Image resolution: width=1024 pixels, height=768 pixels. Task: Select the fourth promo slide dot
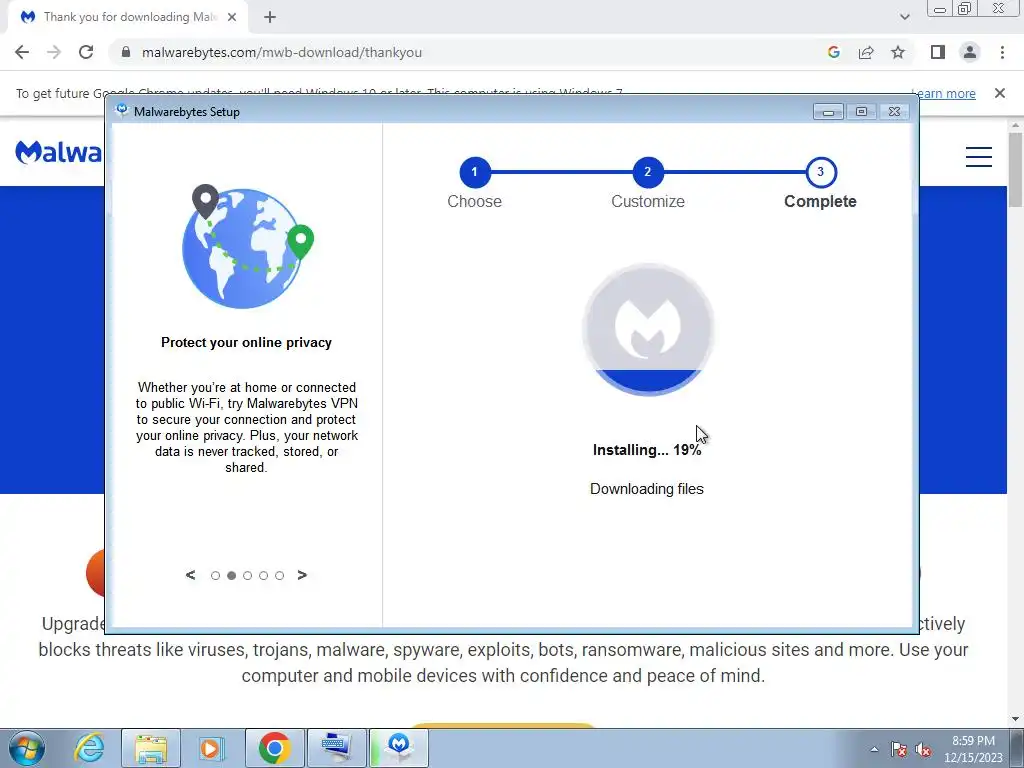(263, 575)
